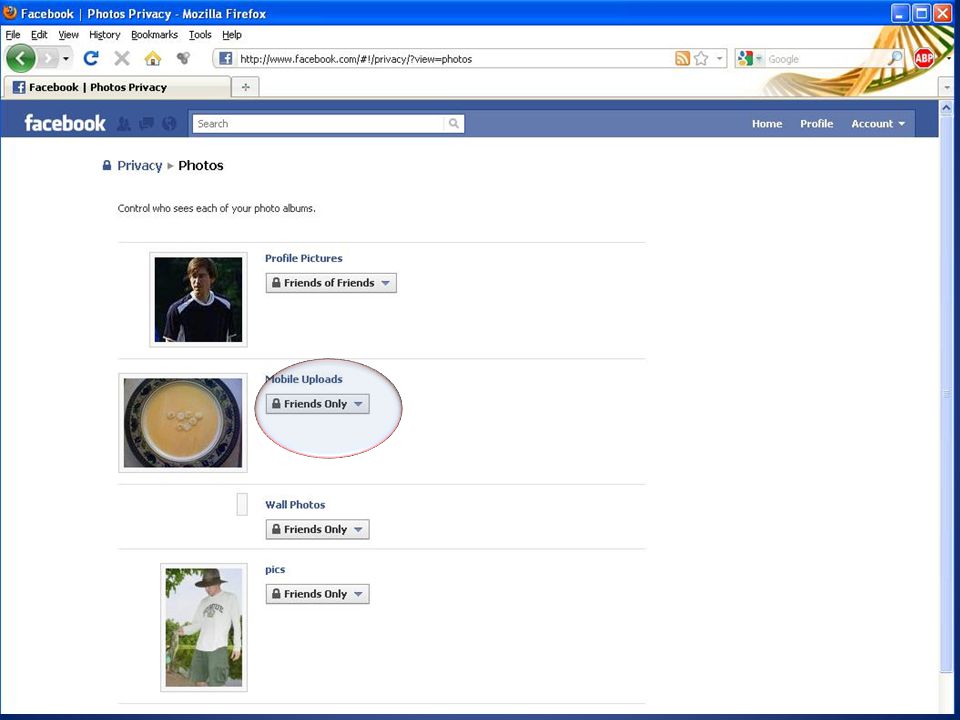Bookmark this page with the star icon

click(702, 59)
